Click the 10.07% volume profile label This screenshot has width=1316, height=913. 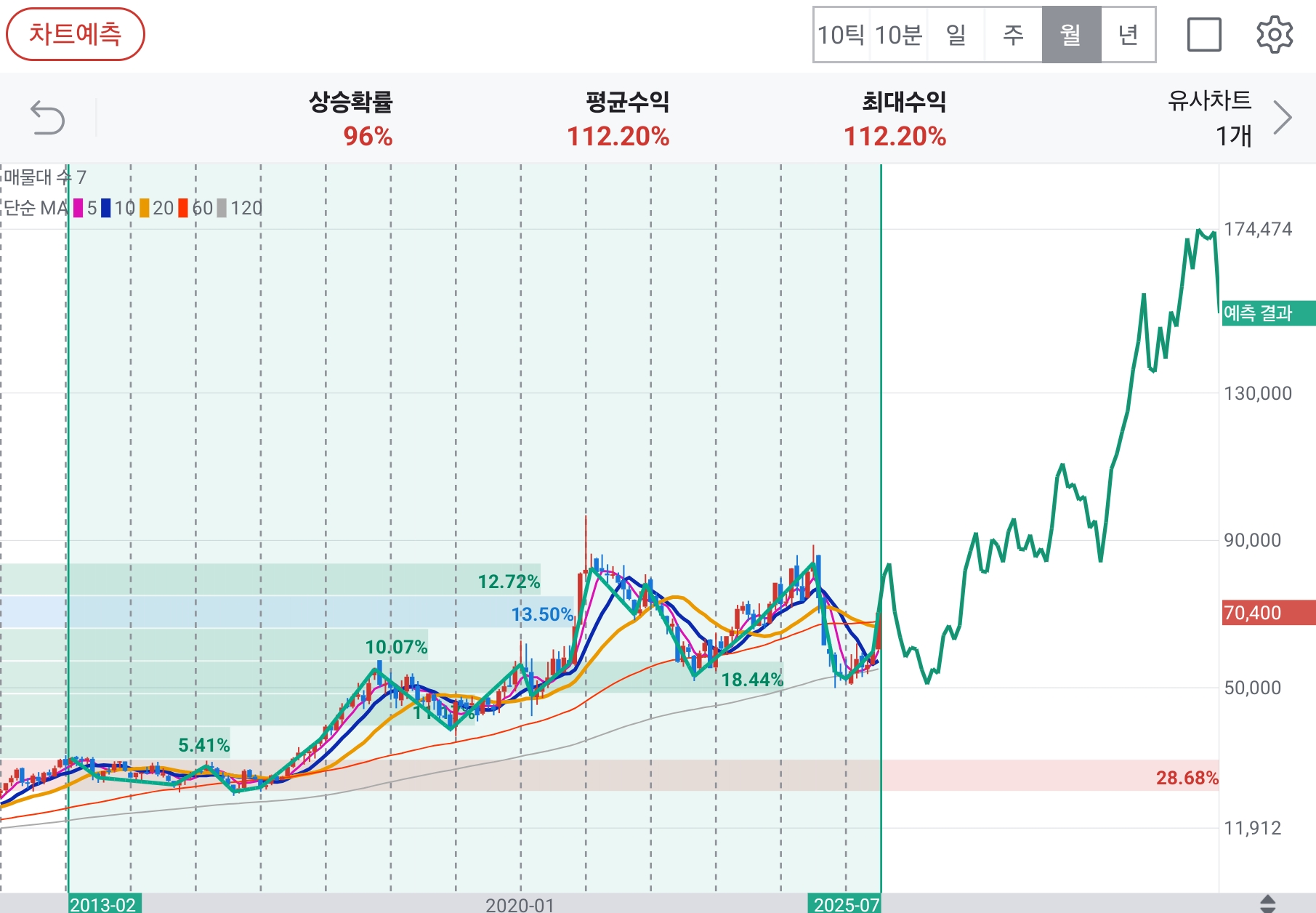coord(396,647)
